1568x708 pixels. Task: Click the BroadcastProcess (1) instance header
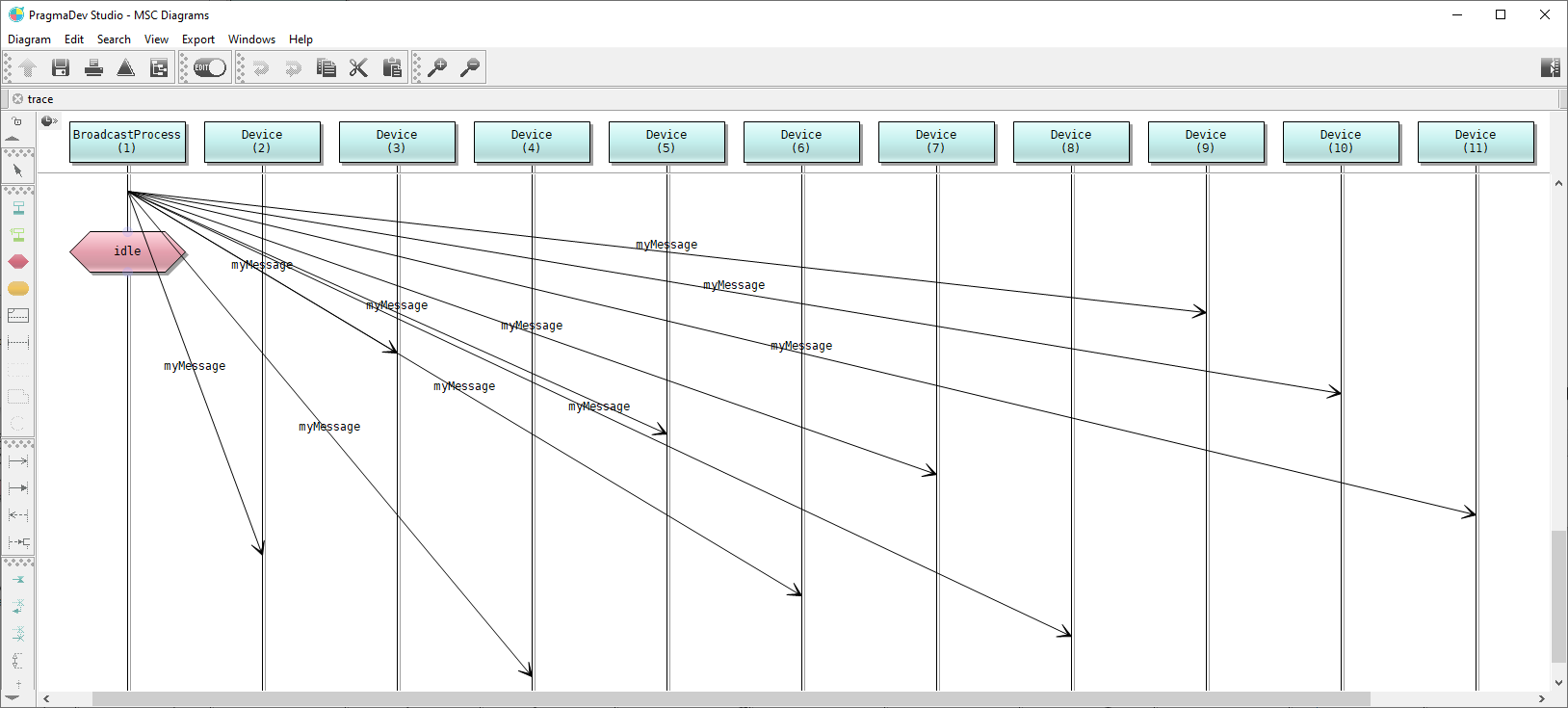pyautogui.click(x=127, y=142)
